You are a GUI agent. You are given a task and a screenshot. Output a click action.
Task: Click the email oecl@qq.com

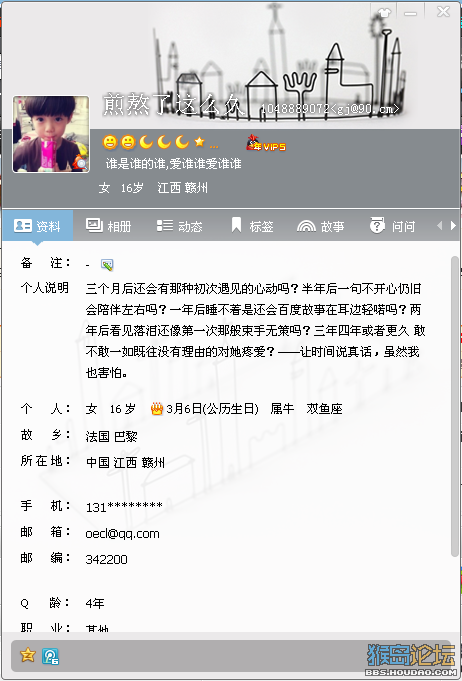click(x=122, y=533)
